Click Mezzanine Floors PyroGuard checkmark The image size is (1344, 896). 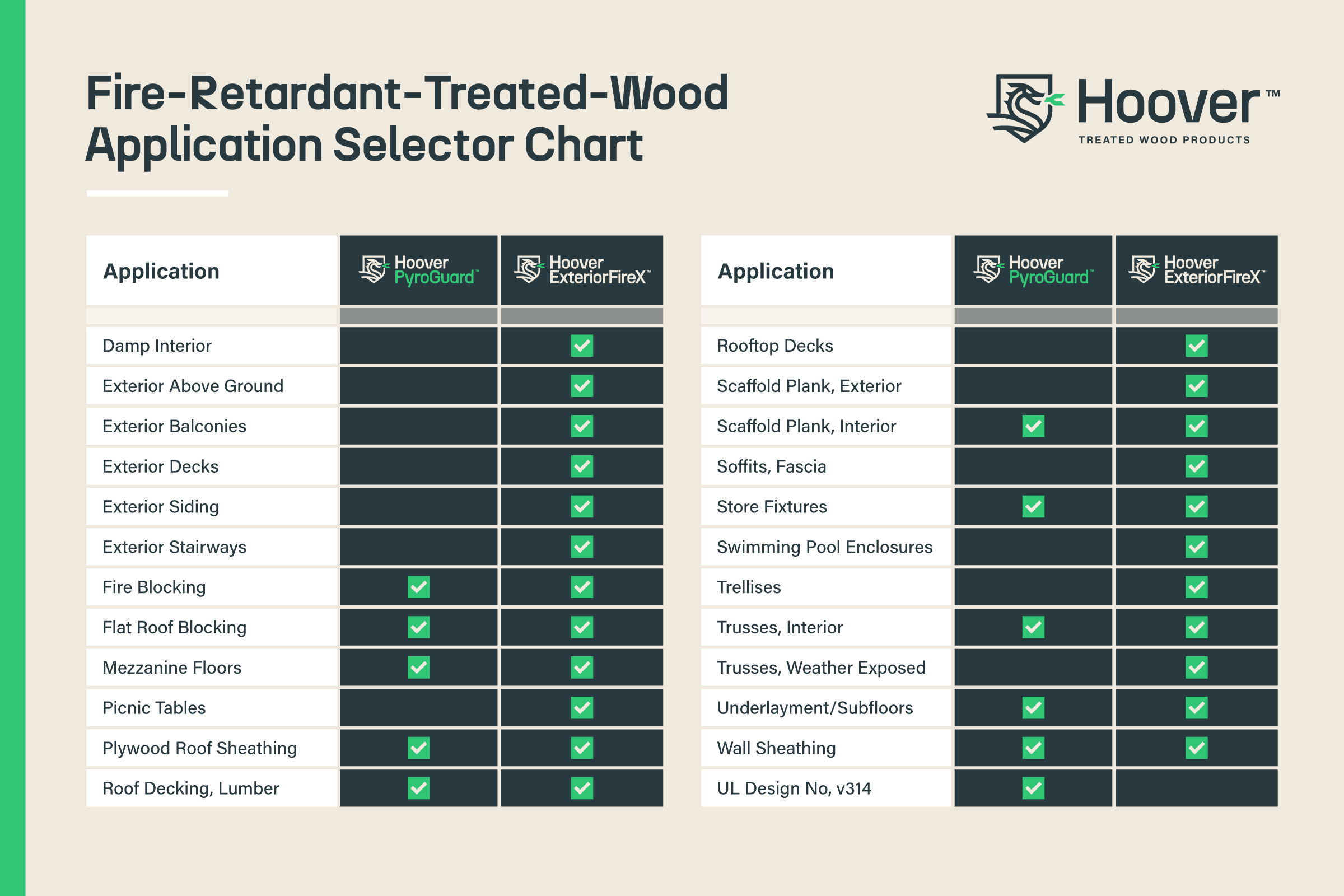tap(419, 668)
